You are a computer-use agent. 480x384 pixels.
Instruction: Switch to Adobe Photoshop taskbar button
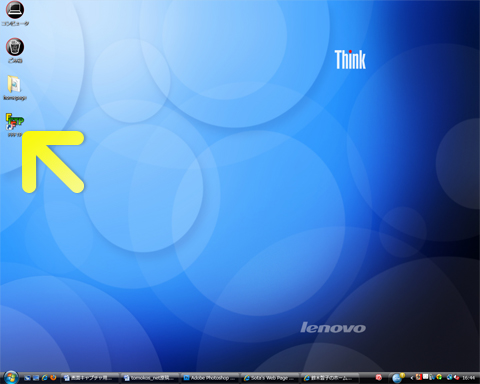(x=210, y=378)
